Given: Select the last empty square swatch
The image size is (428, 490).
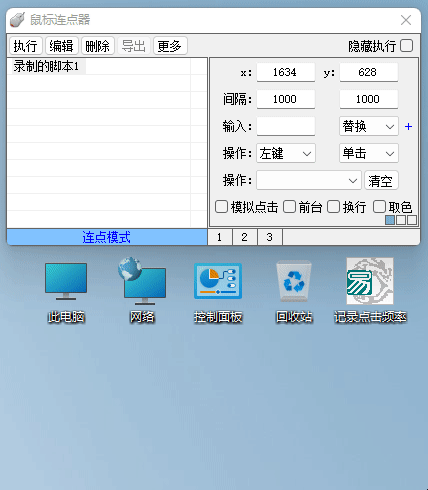Looking at the screenshot, I should (x=412, y=220).
